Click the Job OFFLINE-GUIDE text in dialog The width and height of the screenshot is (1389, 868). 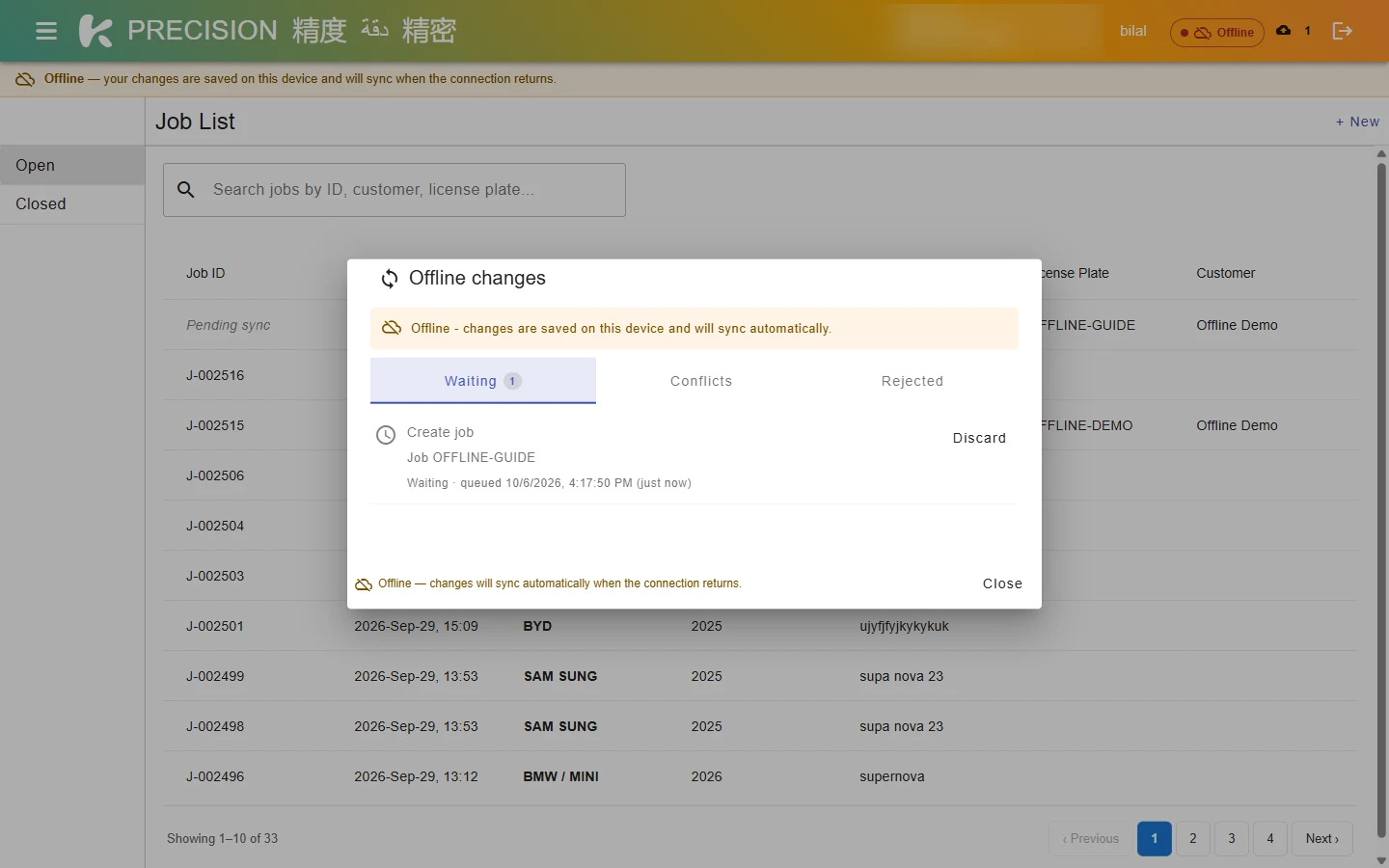click(471, 457)
